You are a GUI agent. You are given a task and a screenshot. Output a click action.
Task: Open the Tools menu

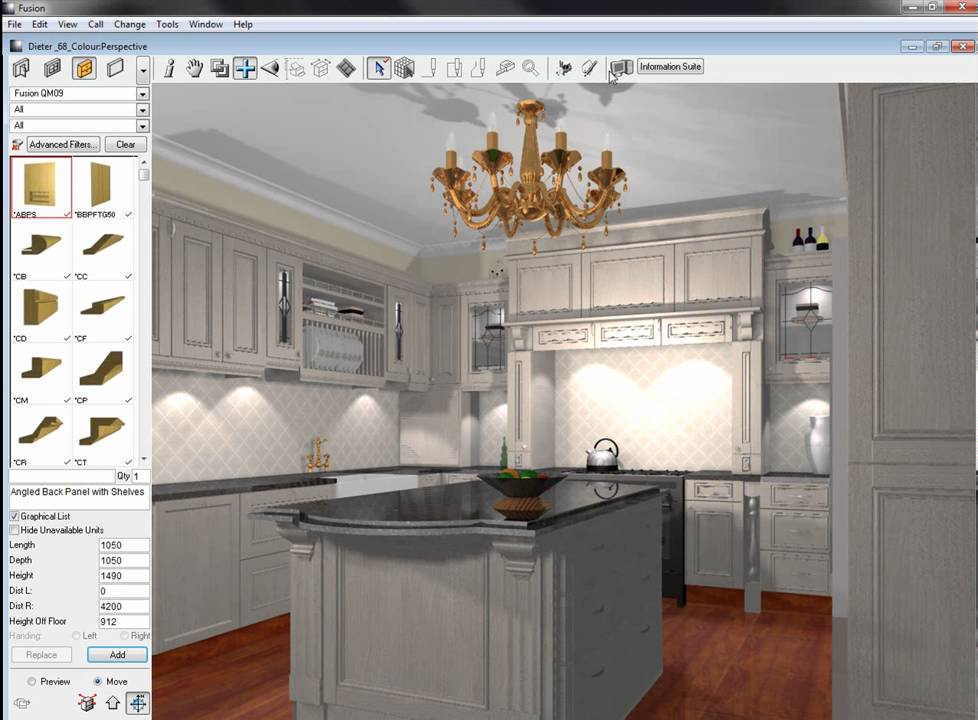(x=167, y=24)
